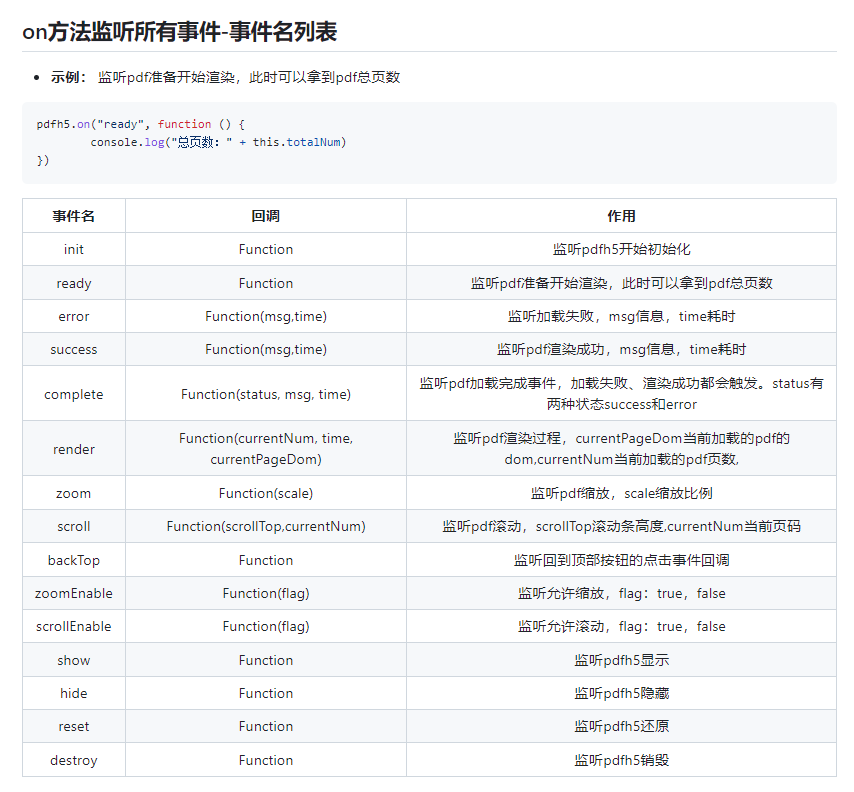Image resolution: width=854 pixels, height=792 pixels.
Task: Click Function(currentNum, time, currentPageDom) callback cell
Action: point(266,449)
